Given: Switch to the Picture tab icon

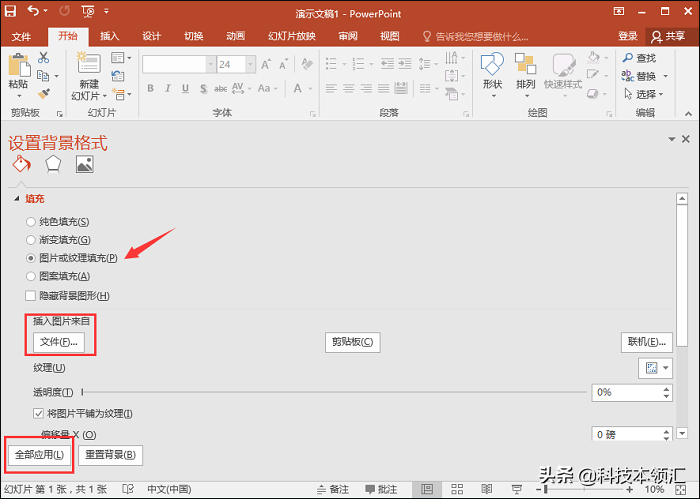Looking at the screenshot, I should [84, 164].
